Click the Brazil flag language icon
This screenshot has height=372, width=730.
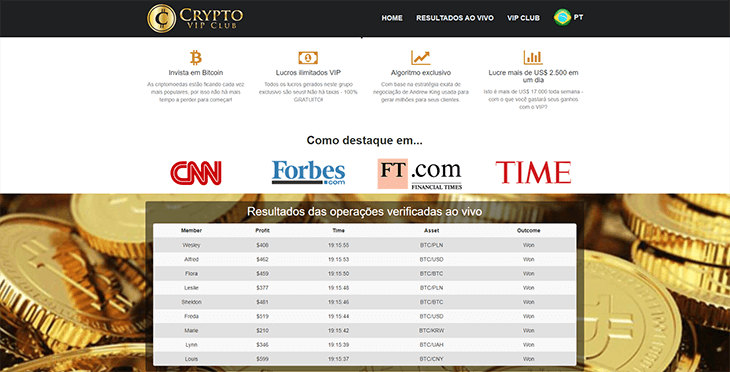pos(562,17)
